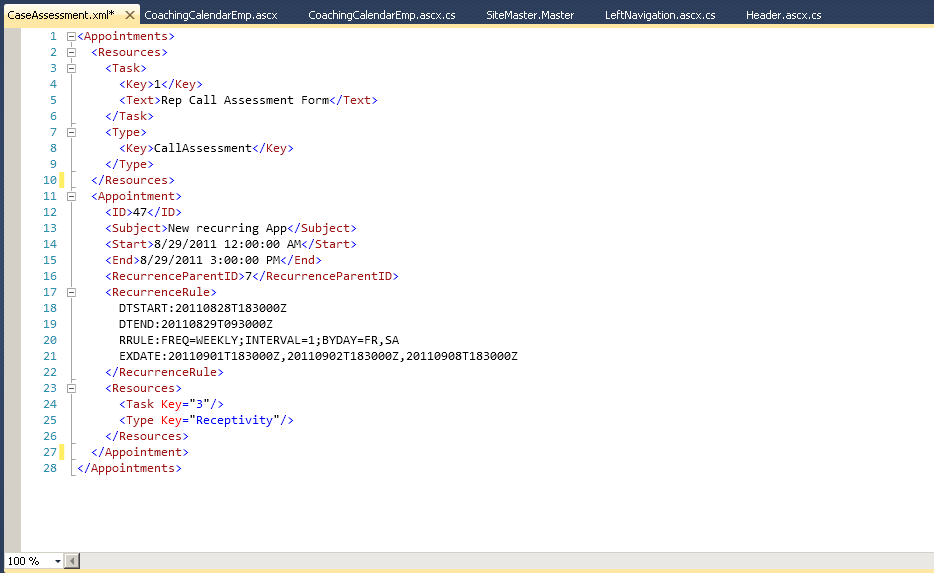Click the text 'Rep Call Assessment Form'
The width and height of the screenshot is (934, 573).
click(245, 100)
